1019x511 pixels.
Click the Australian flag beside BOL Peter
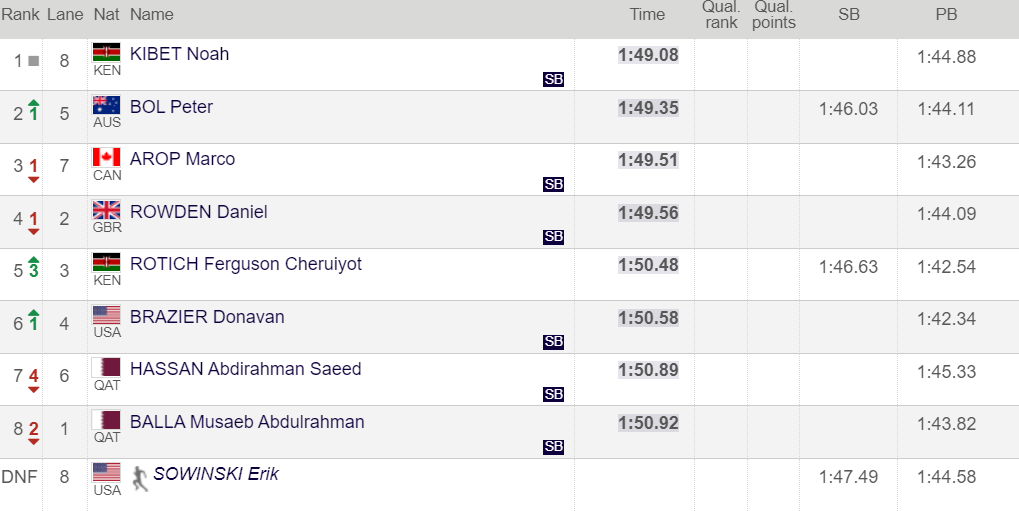(107, 105)
